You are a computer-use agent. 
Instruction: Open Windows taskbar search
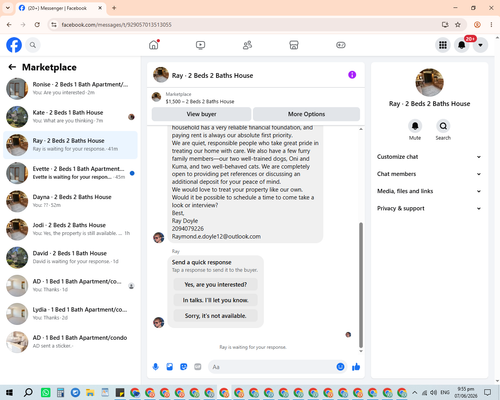tap(28, 392)
